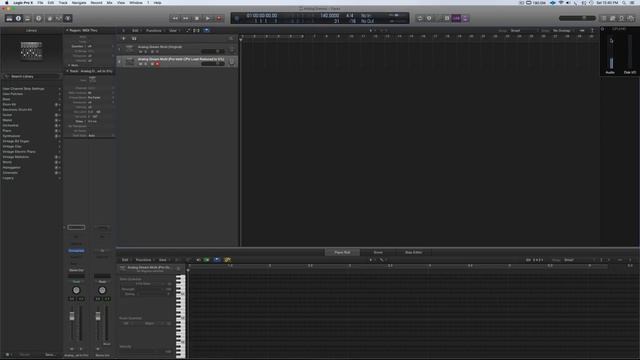Open the tracks area Edit menu
Screen dimensions: 640x360
(x=136, y=31)
